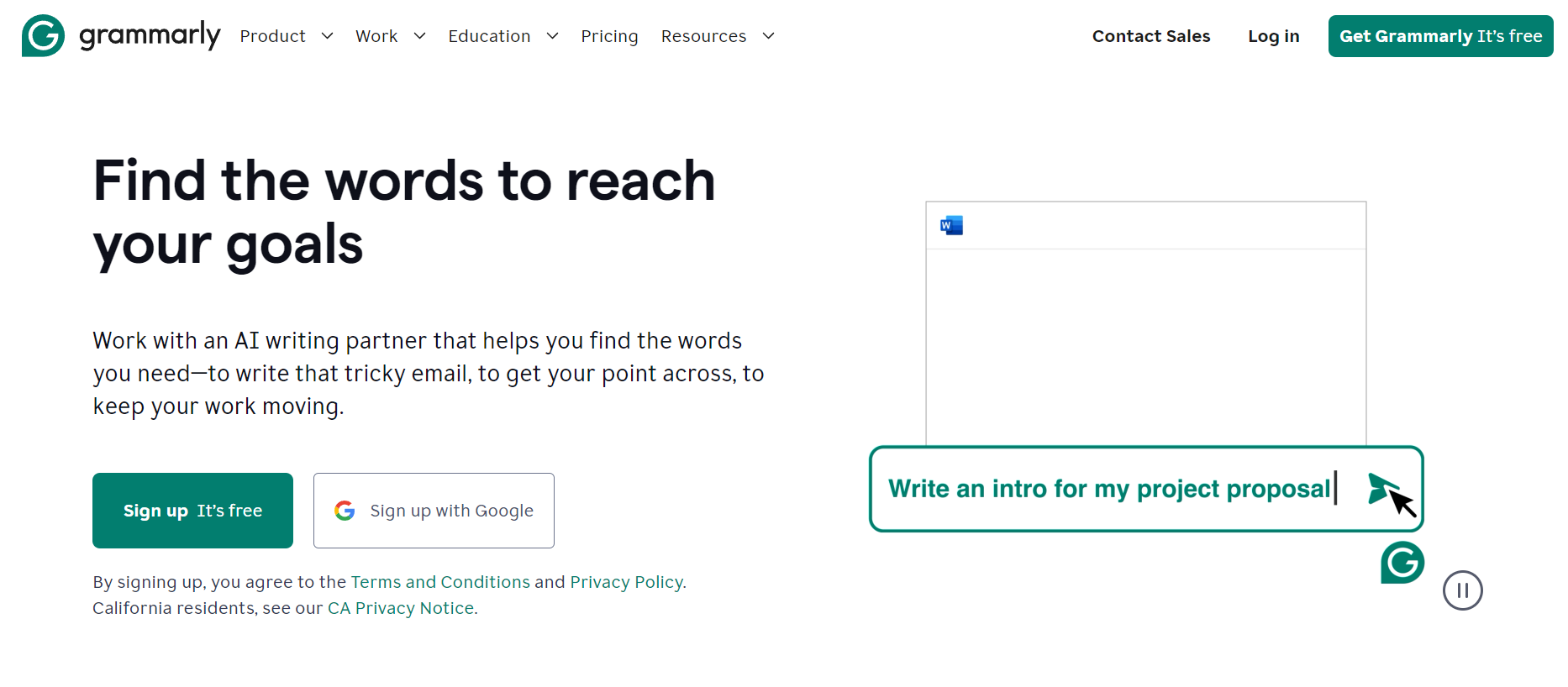
Task: Go to the Pricing page
Action: point(609,36)
